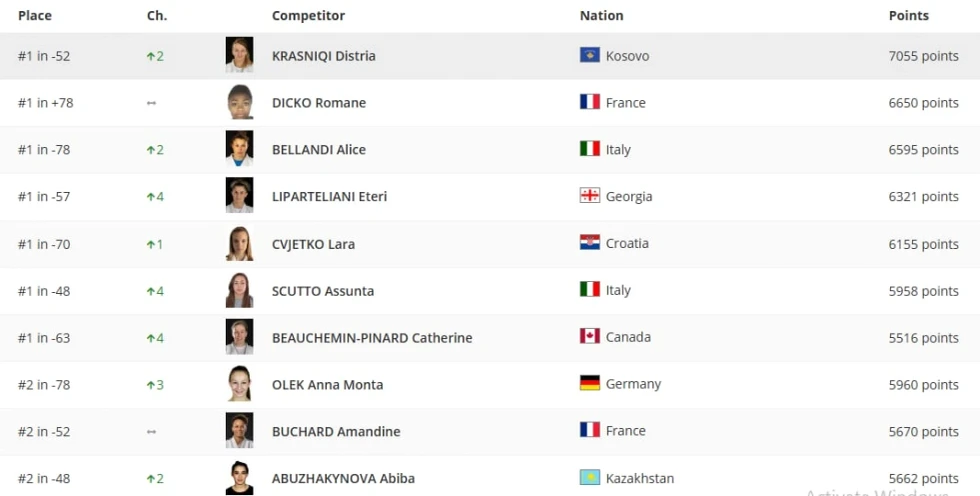Open KRASNIQI Distria's profile photo
980x496 pixels.
tap(239, 55)
